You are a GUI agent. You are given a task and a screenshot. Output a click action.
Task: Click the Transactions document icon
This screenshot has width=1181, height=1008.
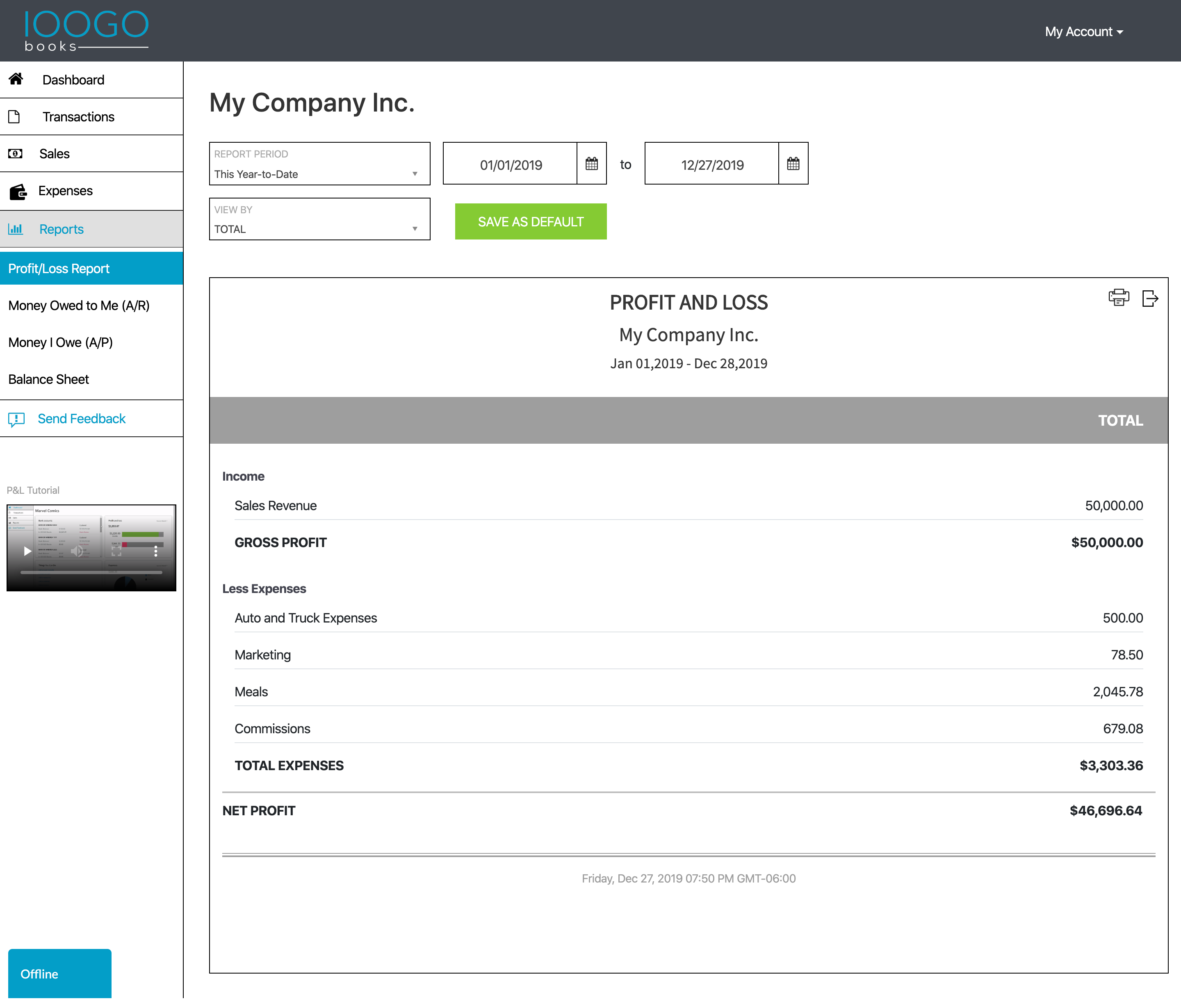(14, 116)
